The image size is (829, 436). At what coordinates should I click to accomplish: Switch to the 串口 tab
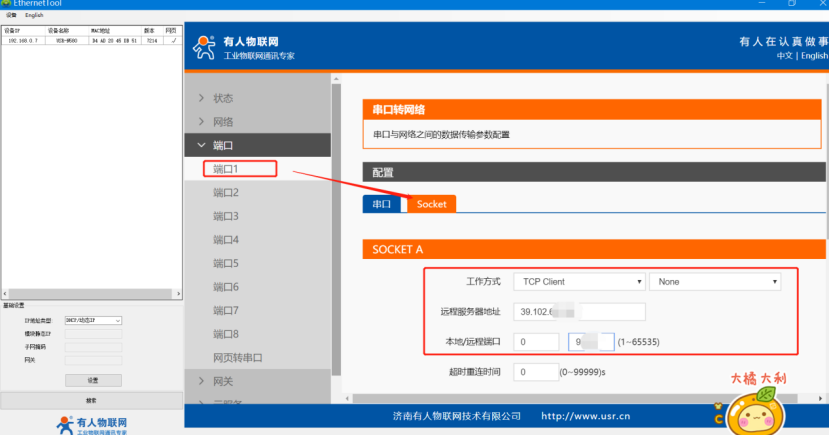tap(382, 203)
